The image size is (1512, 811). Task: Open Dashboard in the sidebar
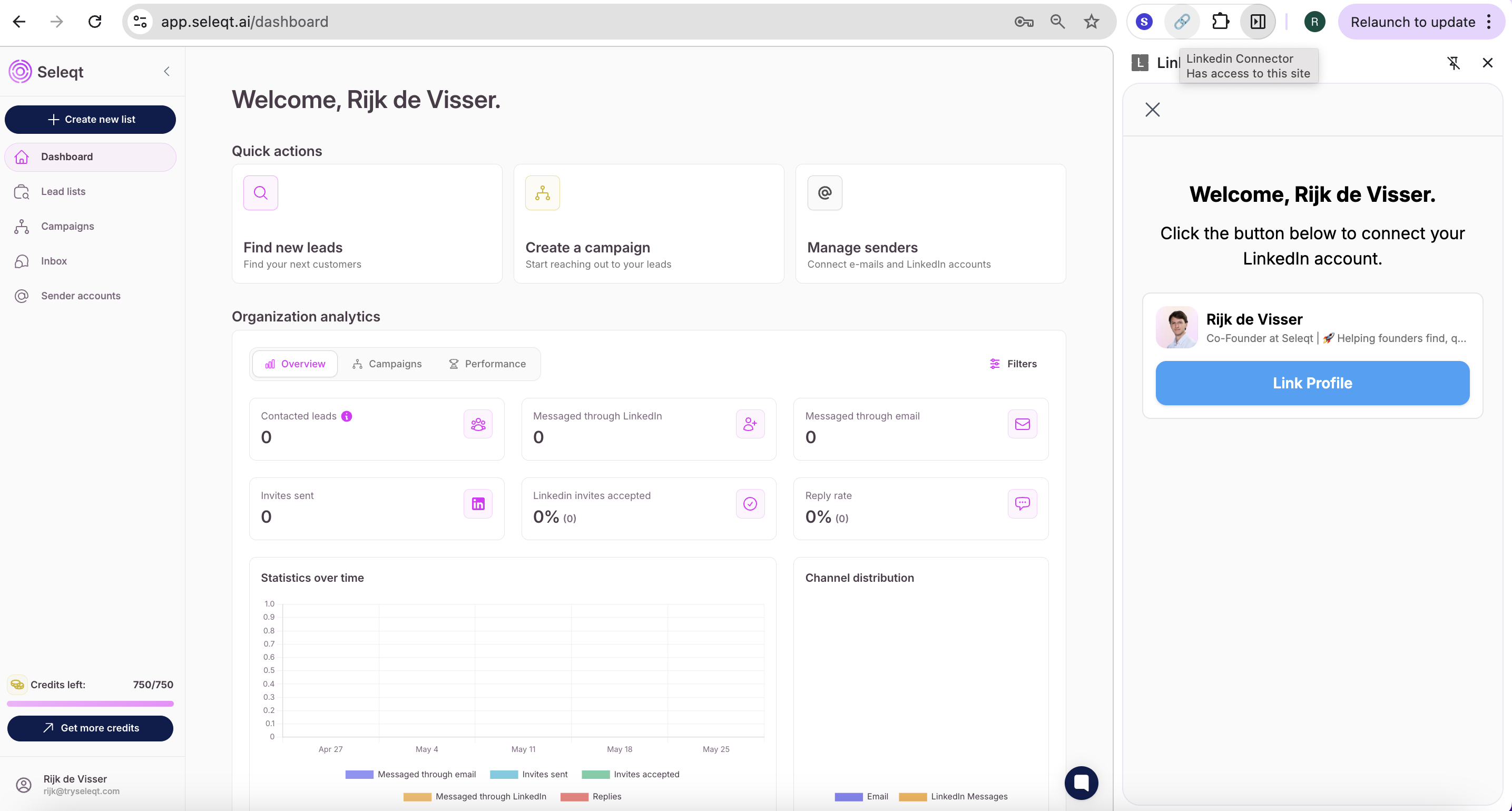(91, 157)
